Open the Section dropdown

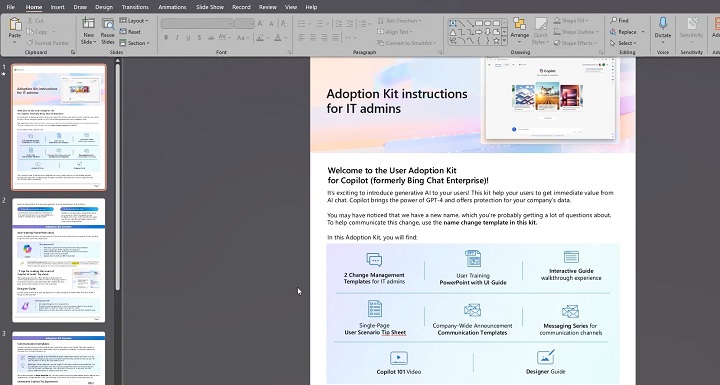pyautogui.click(x=135, y=43)
